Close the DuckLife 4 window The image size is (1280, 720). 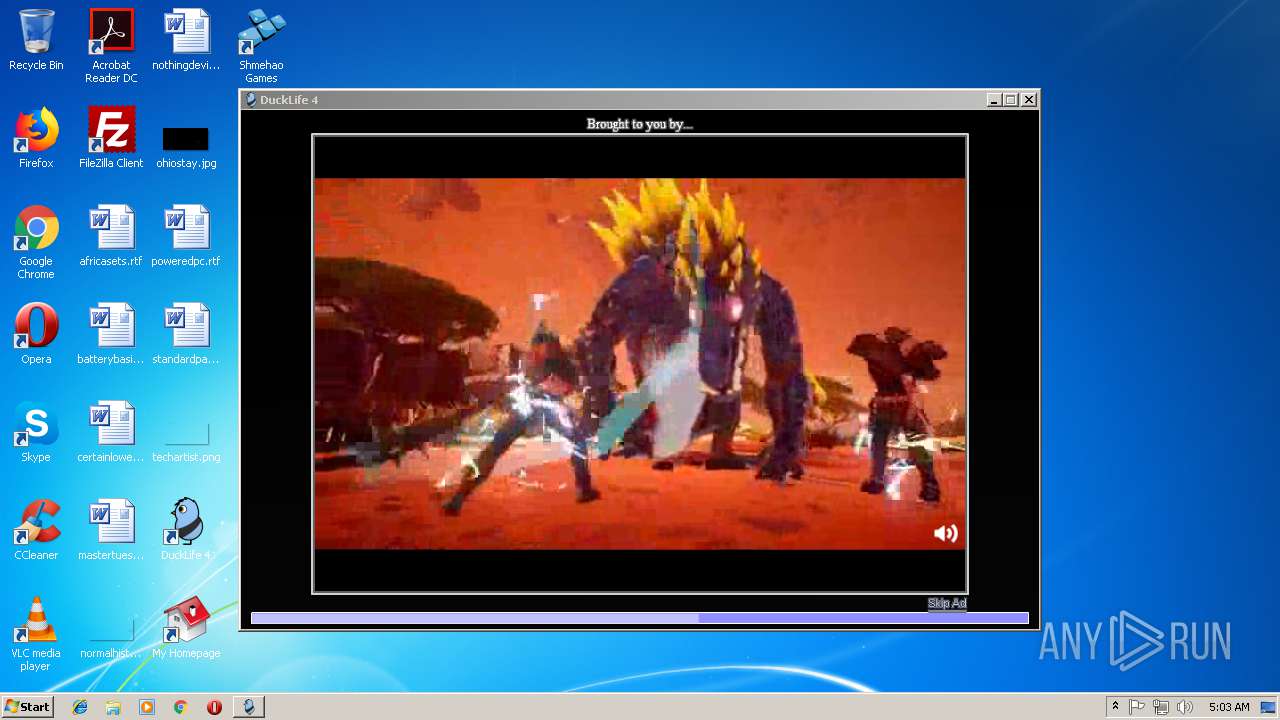1028,100
